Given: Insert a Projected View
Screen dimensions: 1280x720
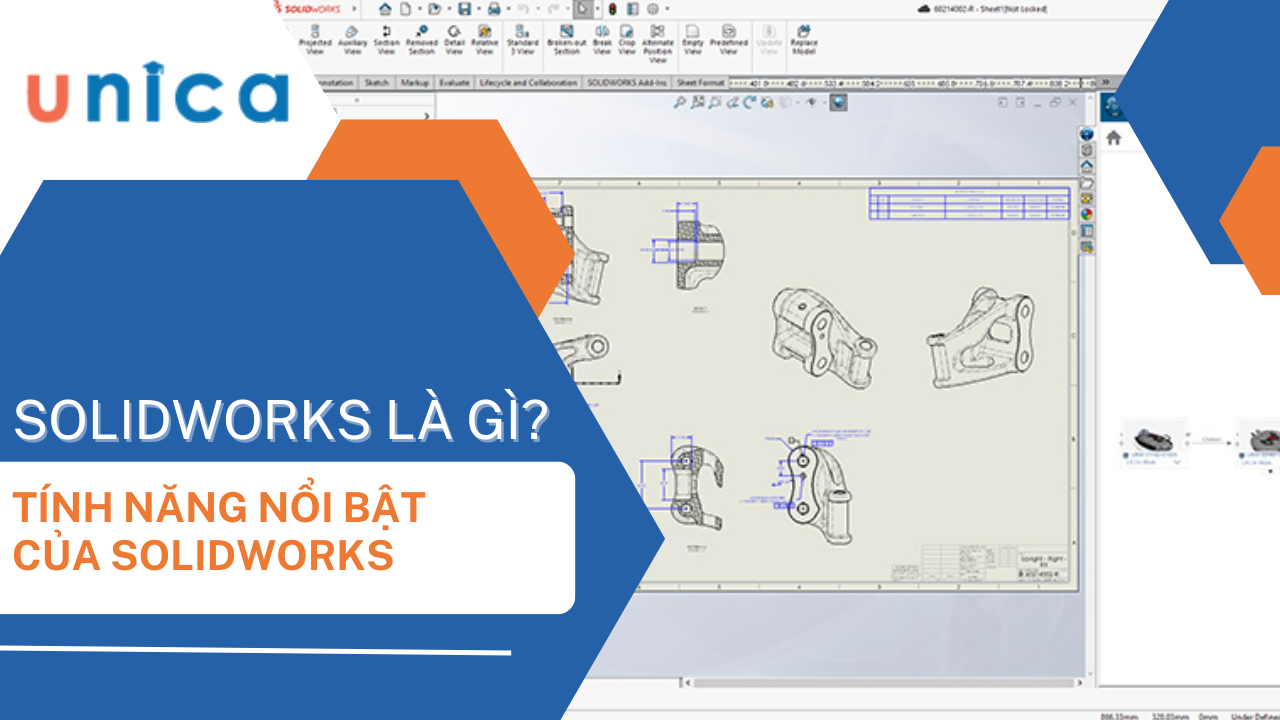Looking at the screenshot, I should 315,39.
